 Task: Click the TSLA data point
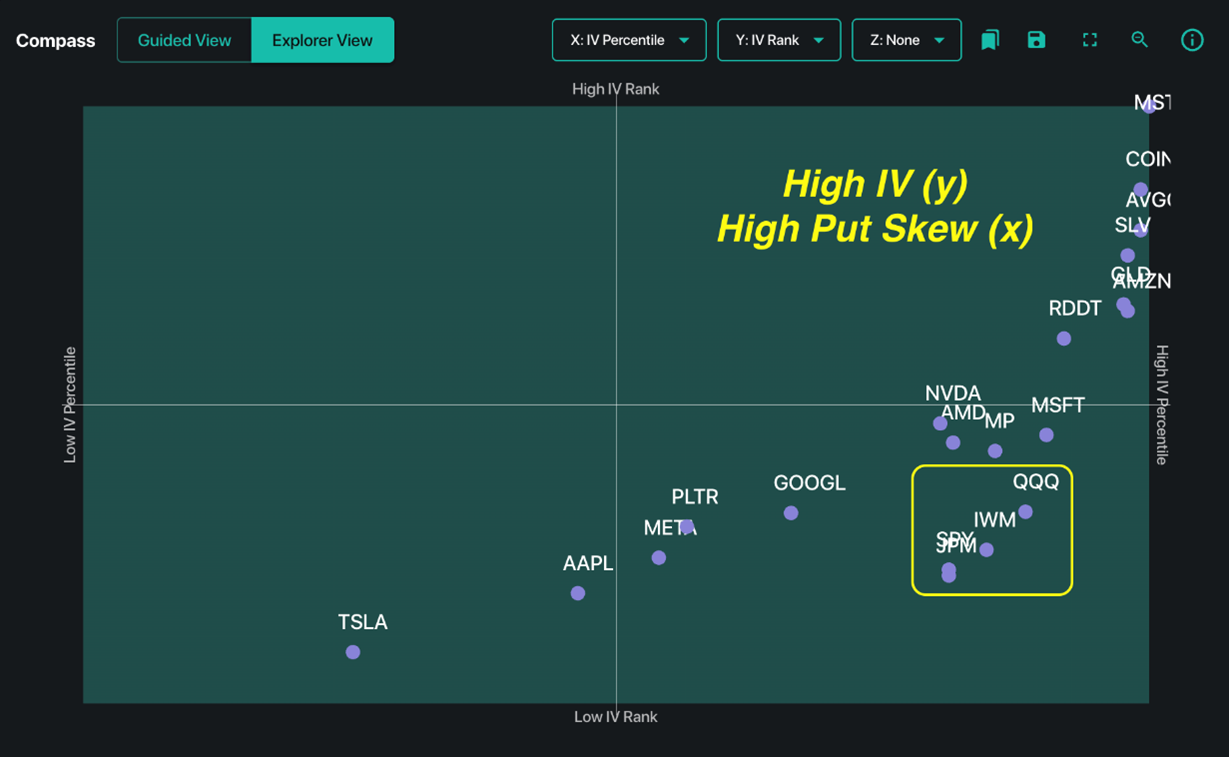point(353,652)
